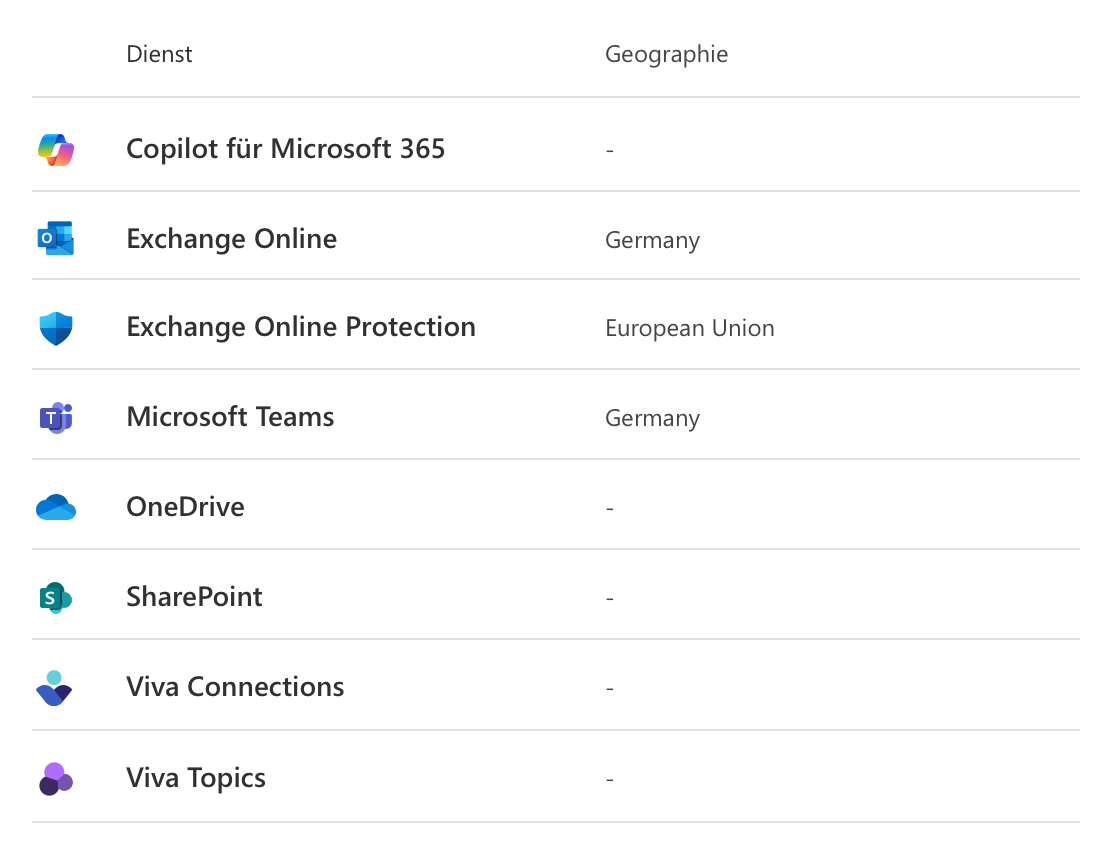Click the Exchange Online Protection shield icon

56,328
